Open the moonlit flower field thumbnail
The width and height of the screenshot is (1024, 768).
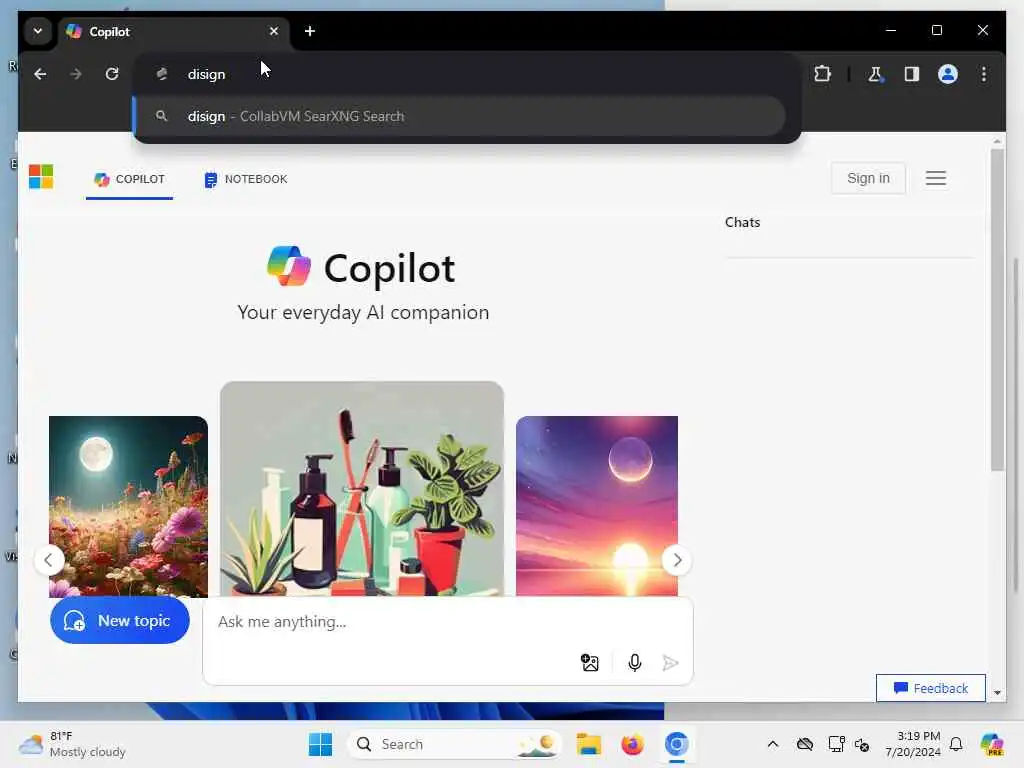coord(129,506)
